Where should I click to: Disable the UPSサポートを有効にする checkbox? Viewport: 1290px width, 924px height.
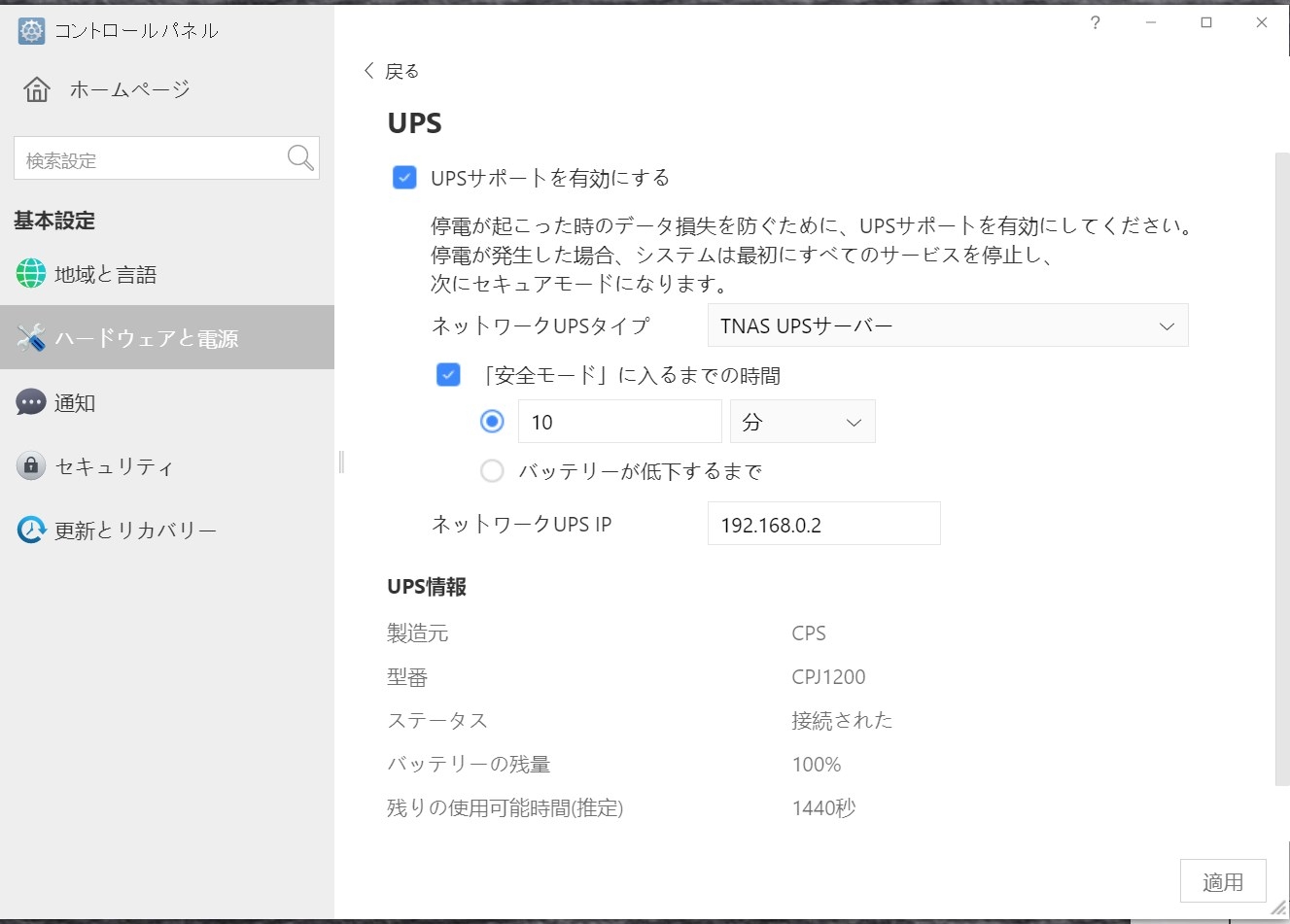coord(404,178)
